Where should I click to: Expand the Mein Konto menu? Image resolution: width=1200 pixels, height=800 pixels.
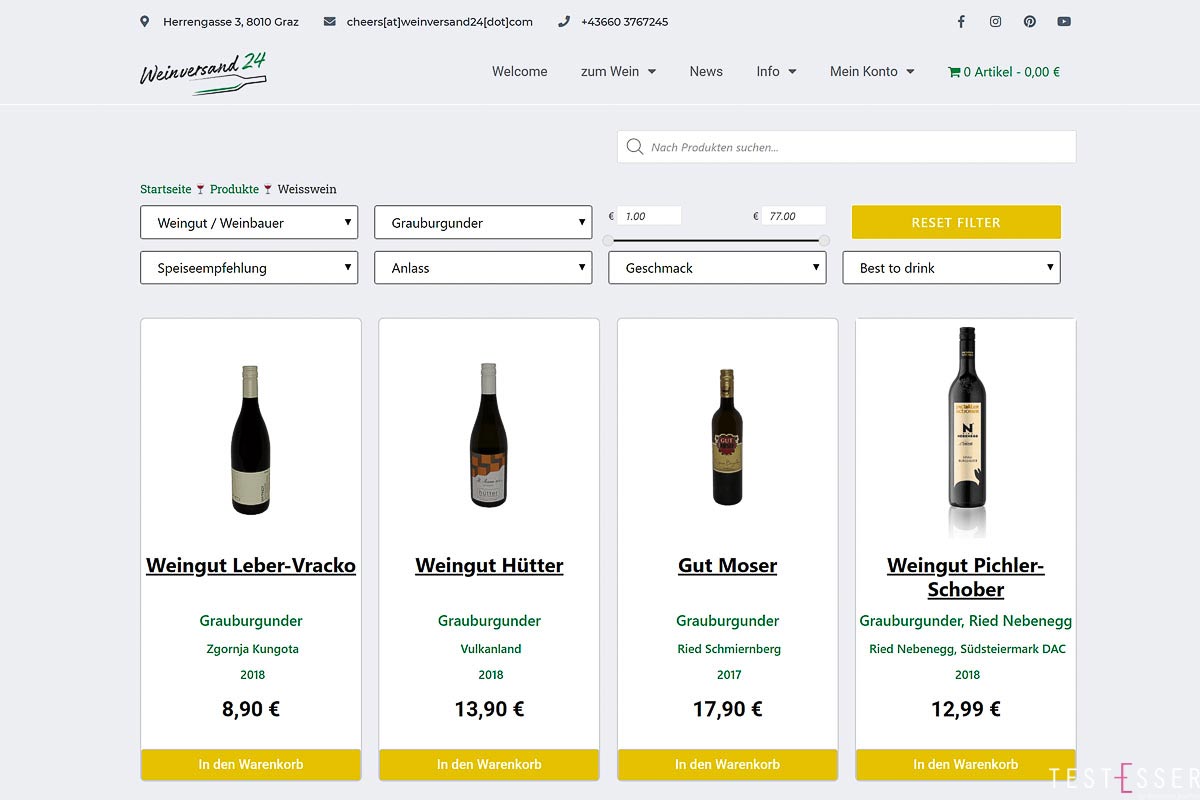click(x=872, y=72)
